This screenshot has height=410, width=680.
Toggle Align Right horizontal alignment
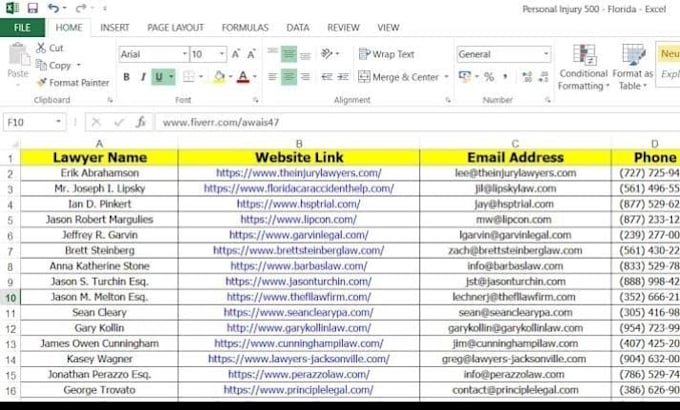tap(305, 77)
